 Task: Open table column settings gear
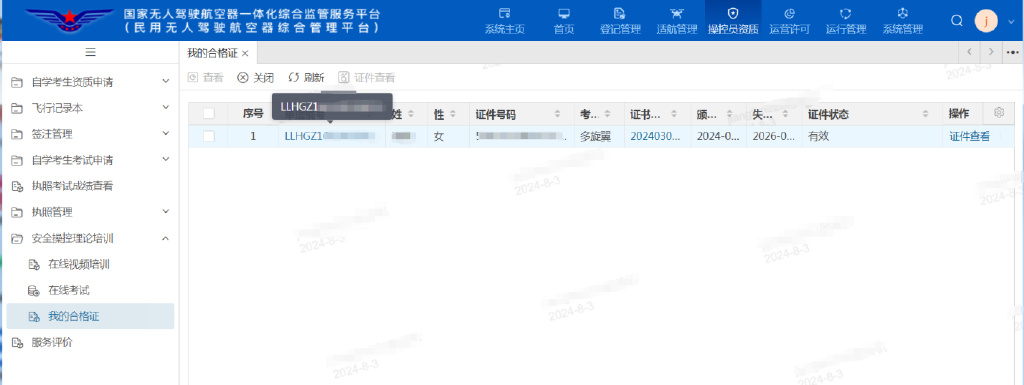point(999,112)
